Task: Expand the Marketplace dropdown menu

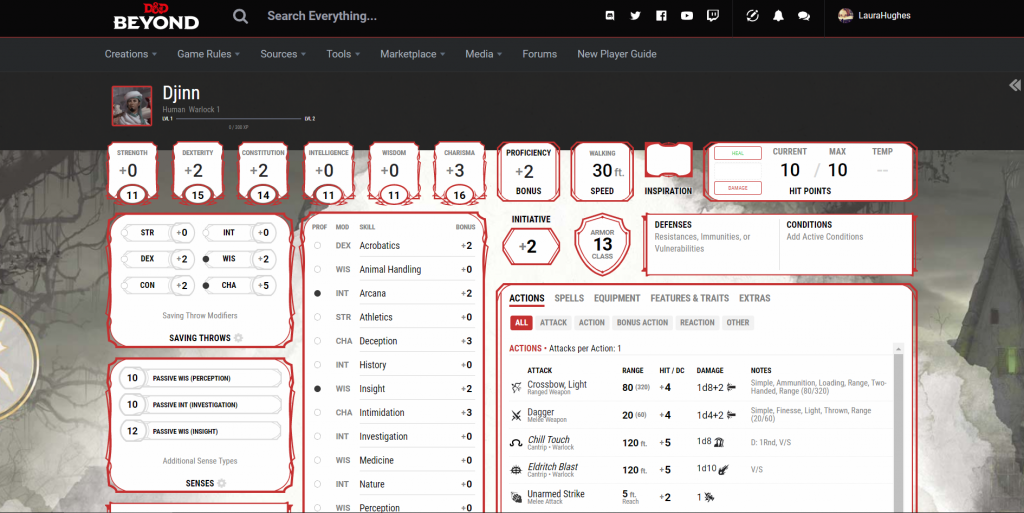Action: (412, 54)
